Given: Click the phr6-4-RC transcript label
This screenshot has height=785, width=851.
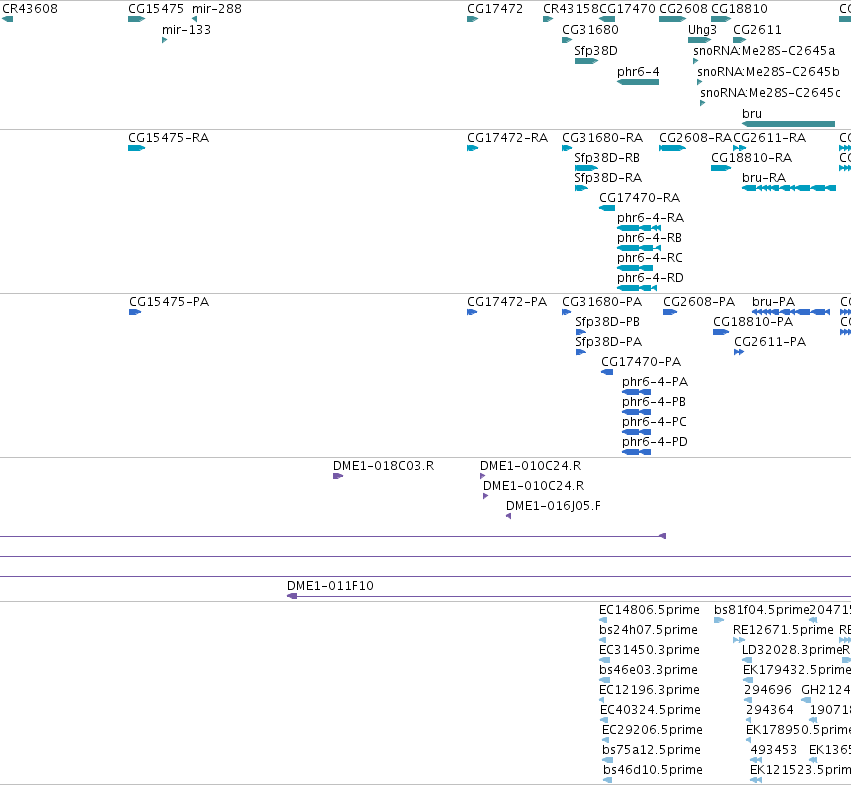Looking at the screenshot, I should pos(650,258).
